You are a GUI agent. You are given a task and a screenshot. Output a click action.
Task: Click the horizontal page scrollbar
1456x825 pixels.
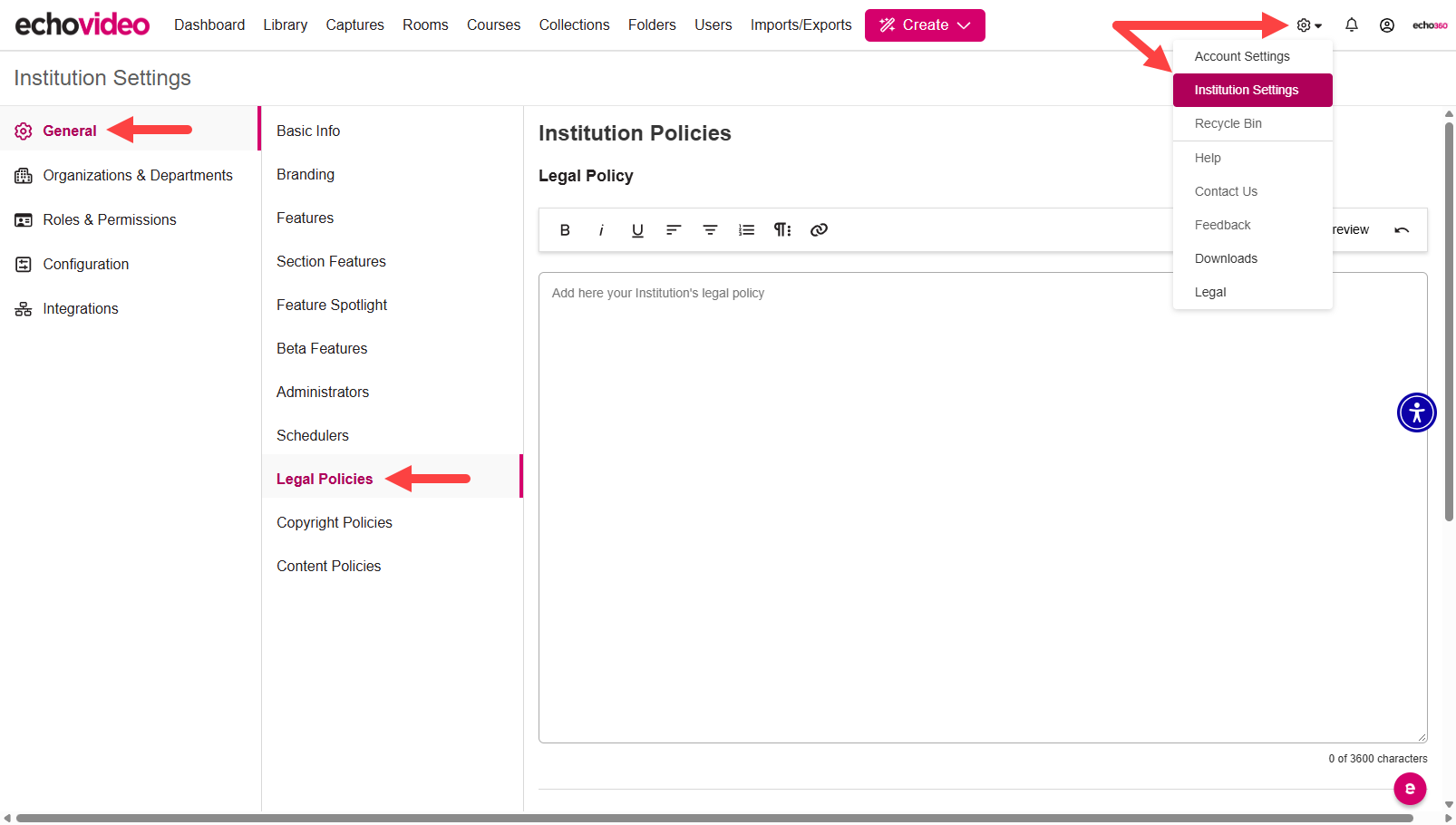pos(714,818)
